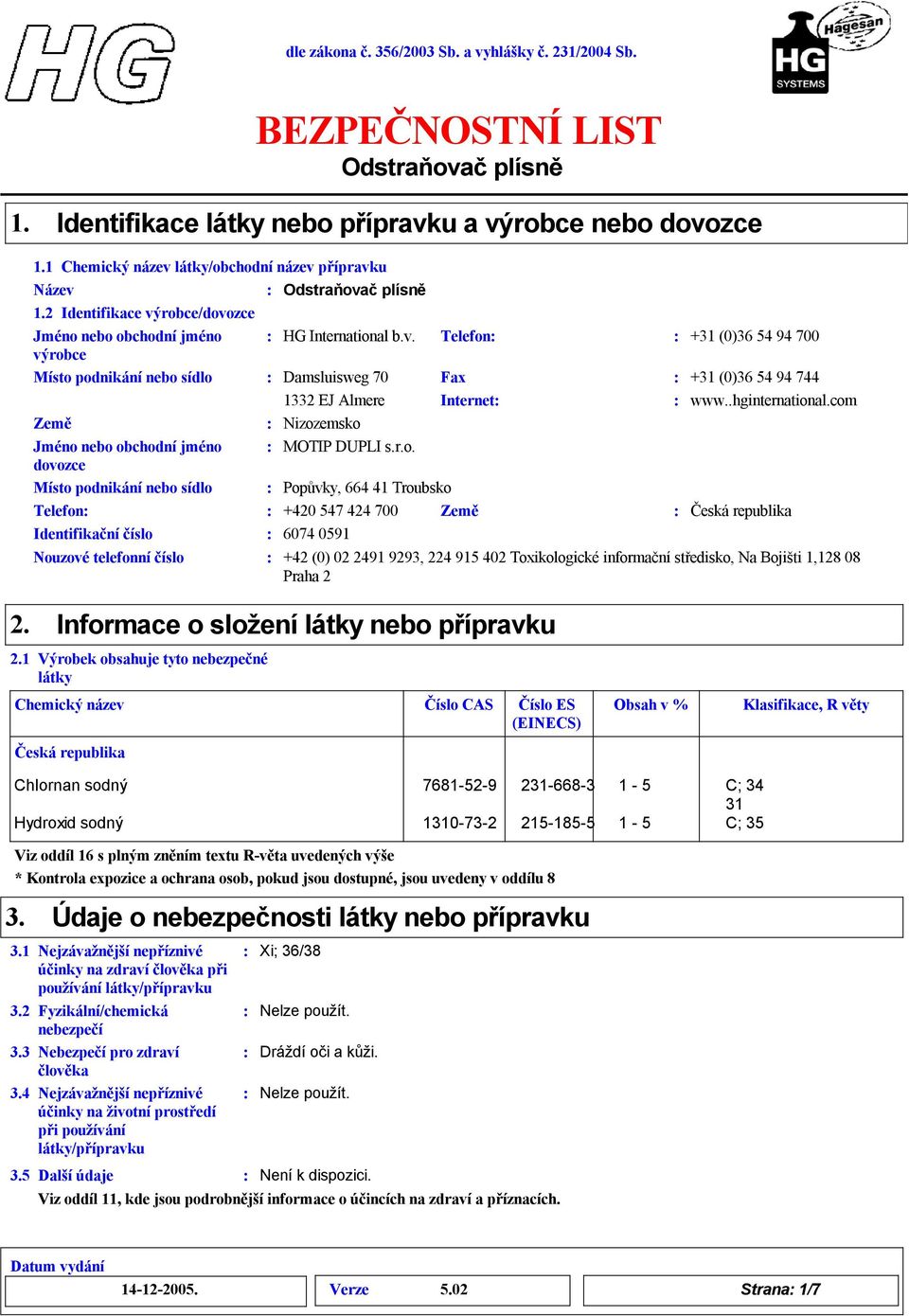The height and width of the screenshot is (1316, 909).
Task: Click the HG outlined logo
Action: tap(90, 63)
